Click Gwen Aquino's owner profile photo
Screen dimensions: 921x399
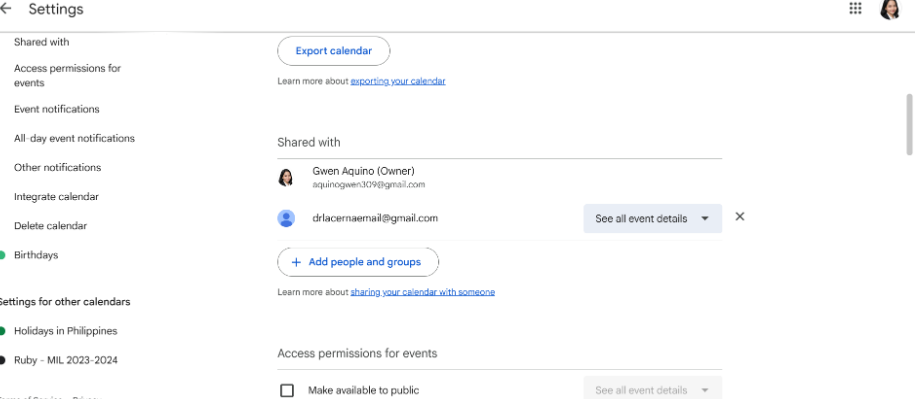(285, 177)
